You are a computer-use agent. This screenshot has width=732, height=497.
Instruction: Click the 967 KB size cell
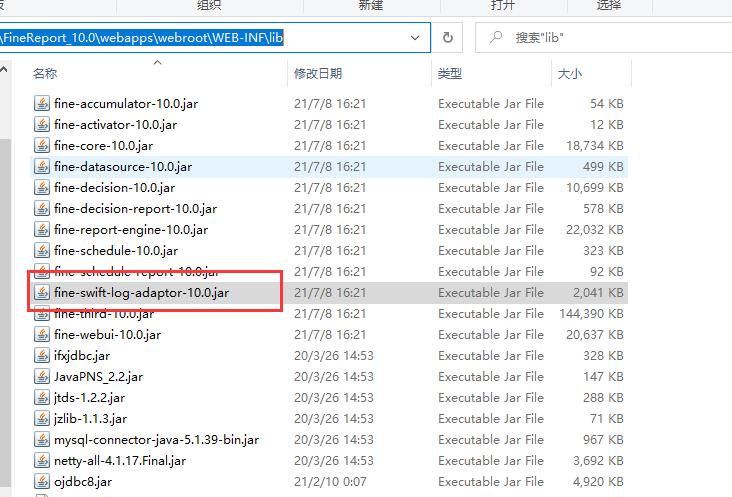(x=603, y=439)
